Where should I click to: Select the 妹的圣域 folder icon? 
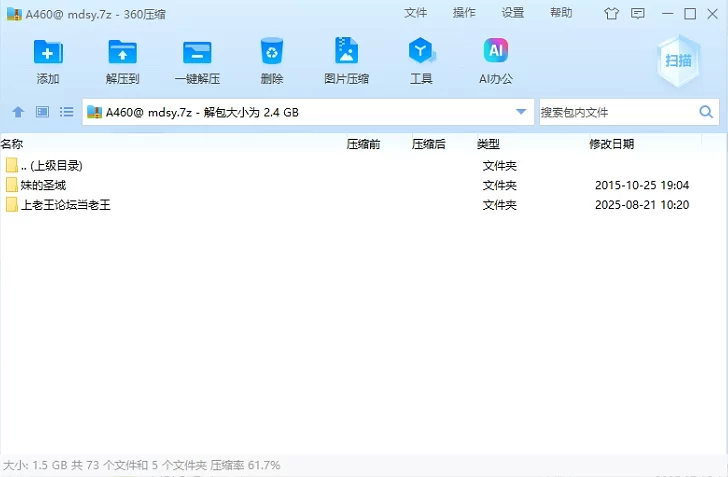12,185
